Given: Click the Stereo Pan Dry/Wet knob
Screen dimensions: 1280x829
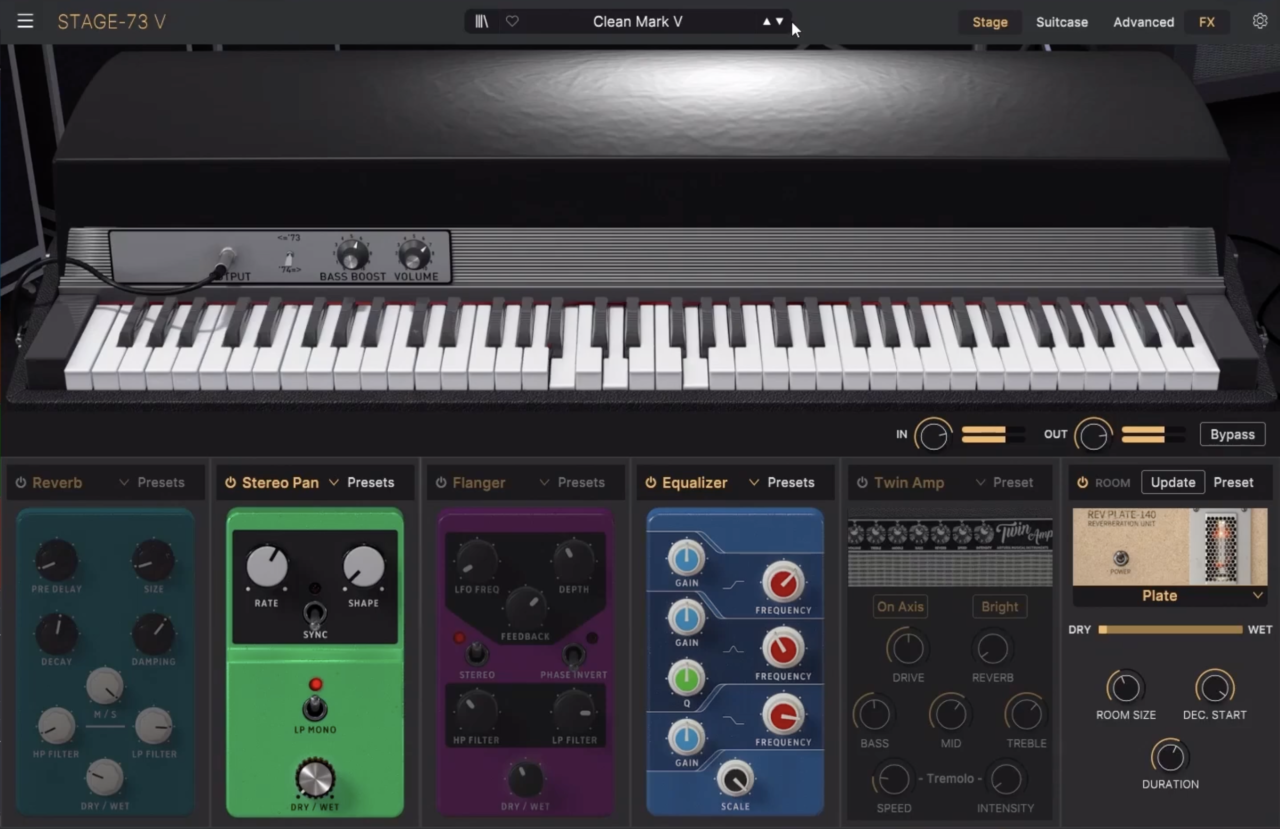Looking at the screenshot, I should [x=315, y=778].
